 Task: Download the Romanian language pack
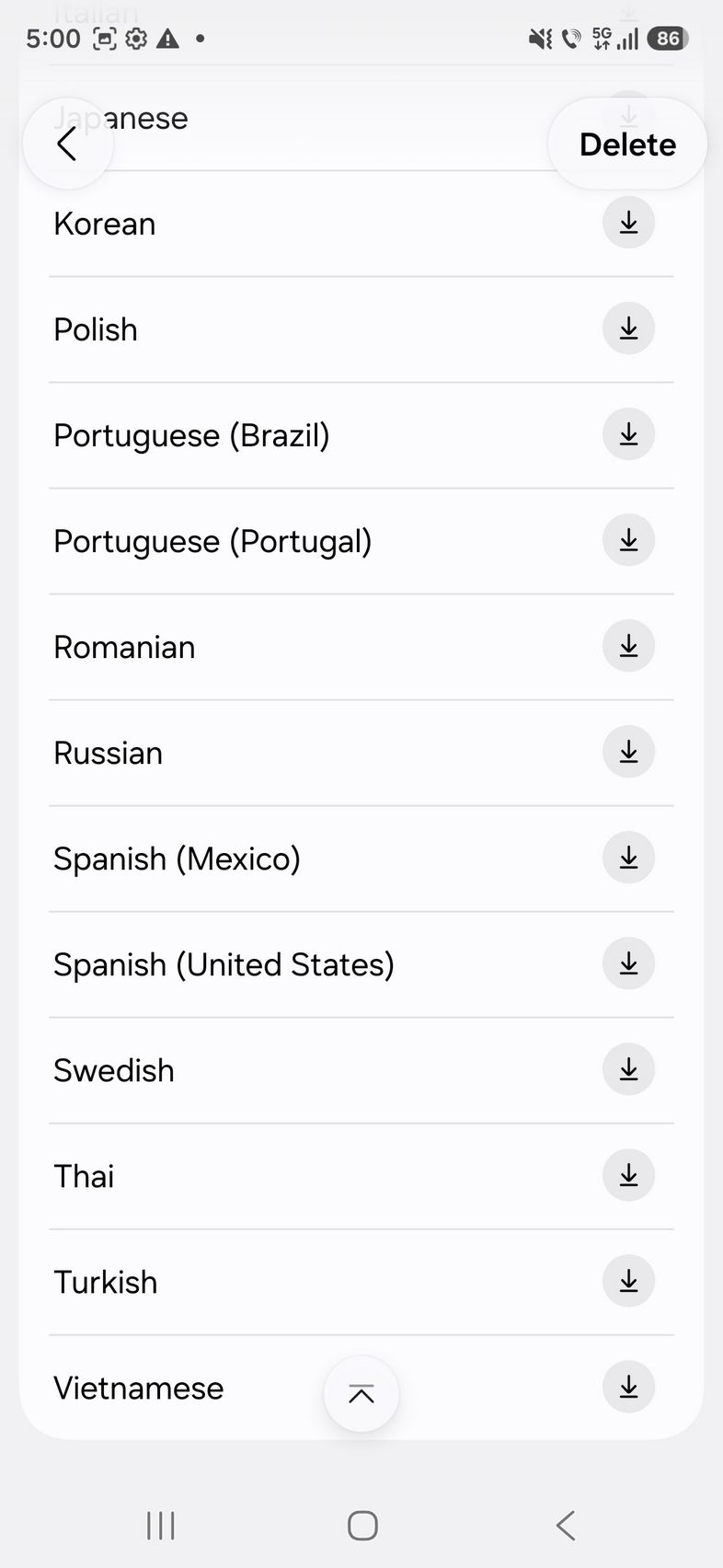tap(628, 646)
